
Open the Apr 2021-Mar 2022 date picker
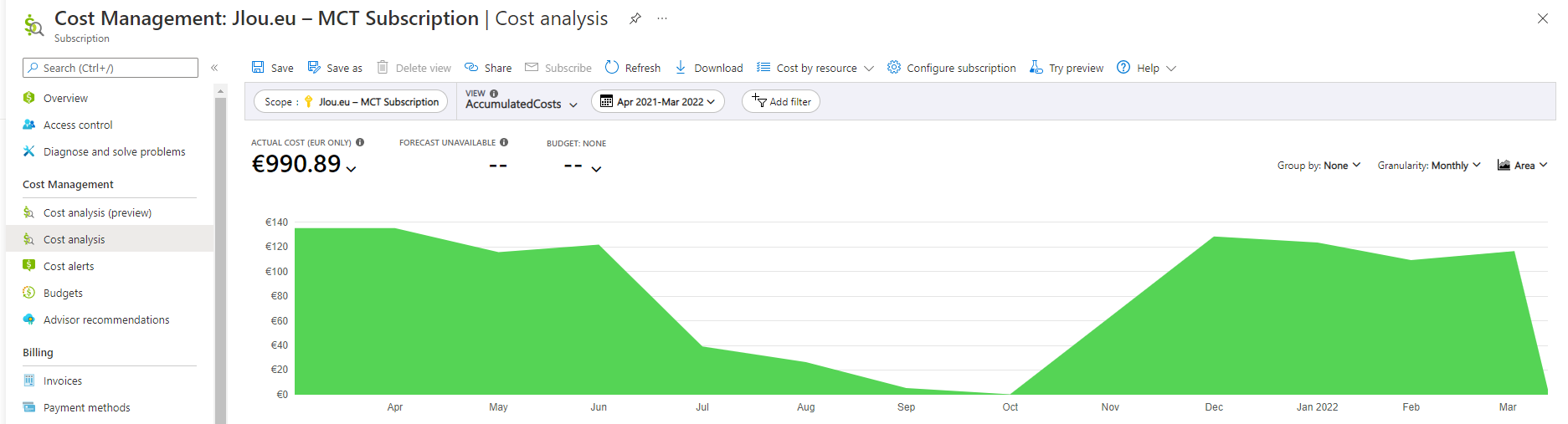click(x=658, y=101)
